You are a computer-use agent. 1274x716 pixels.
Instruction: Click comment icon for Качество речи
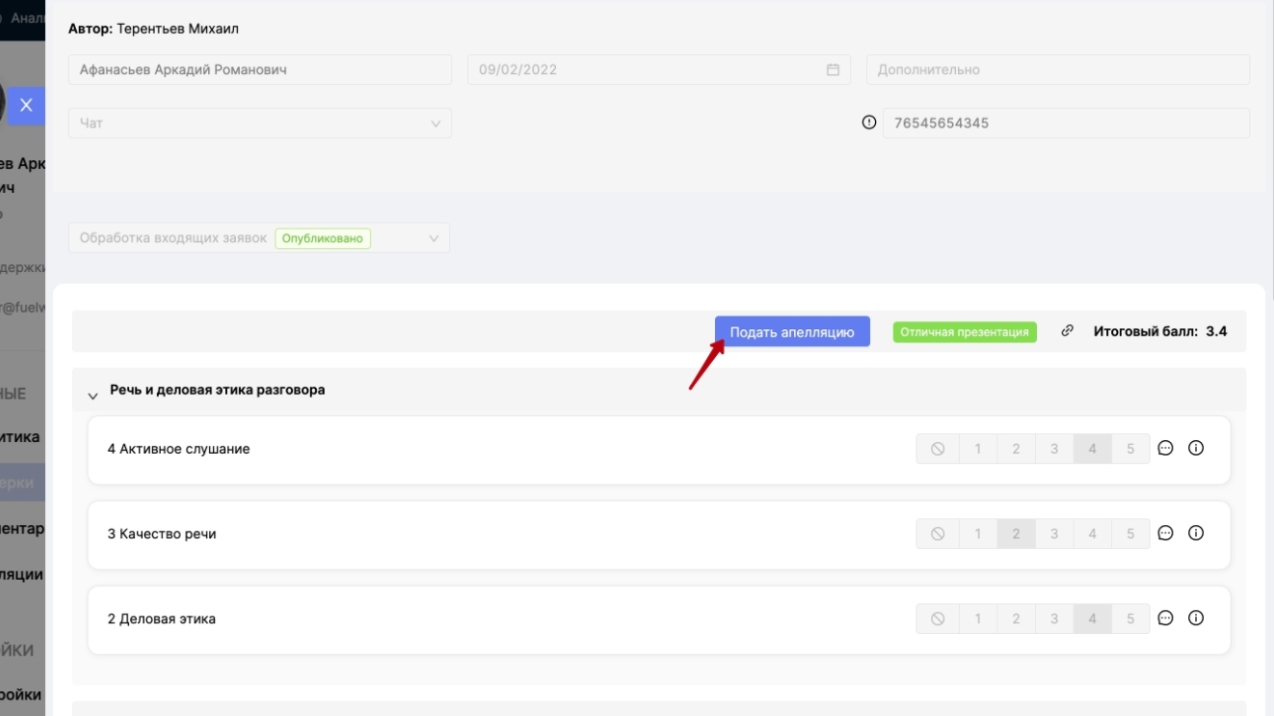click(x=1165, y=534)
